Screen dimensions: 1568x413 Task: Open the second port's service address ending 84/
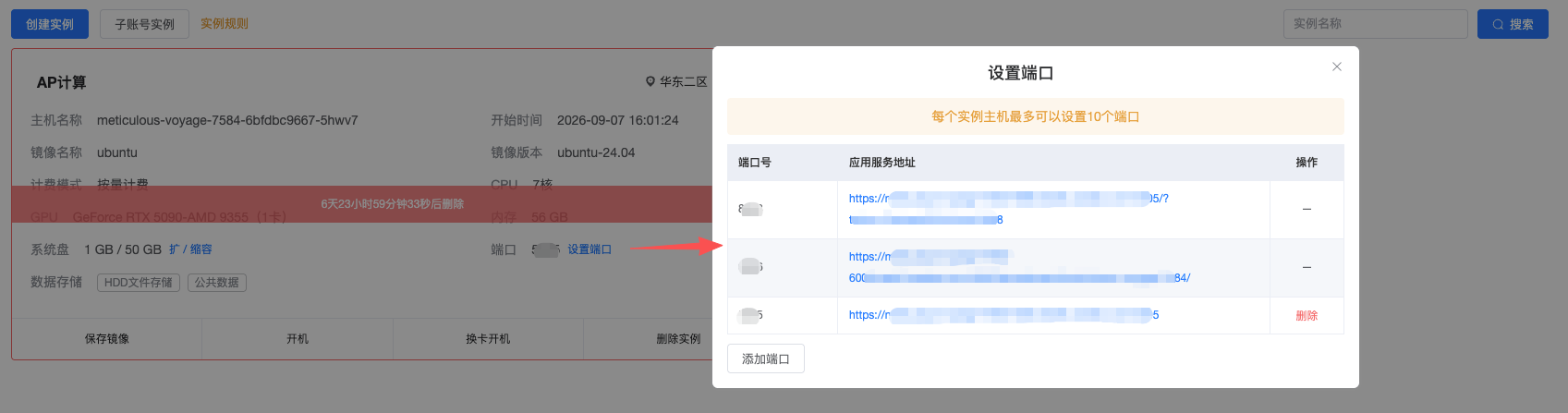[x=1019, y=267]
